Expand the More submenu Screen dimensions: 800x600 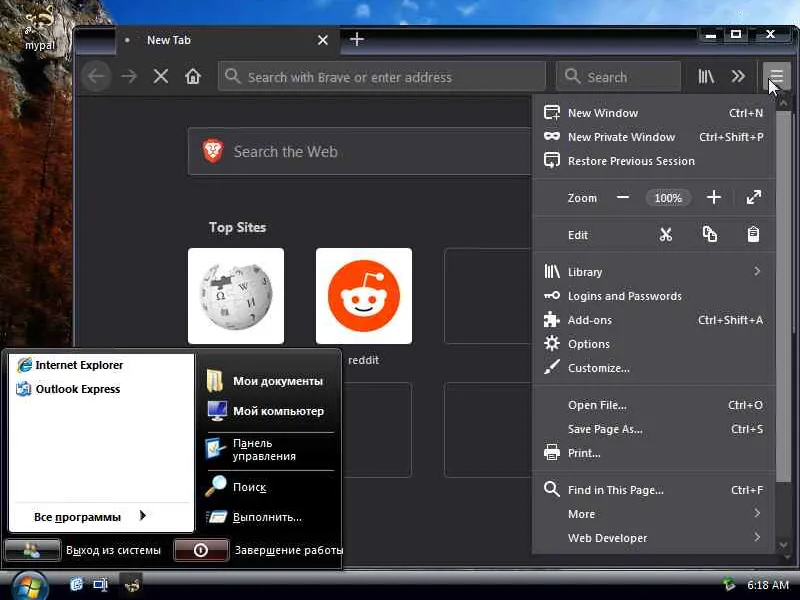(x=654, y=514)
